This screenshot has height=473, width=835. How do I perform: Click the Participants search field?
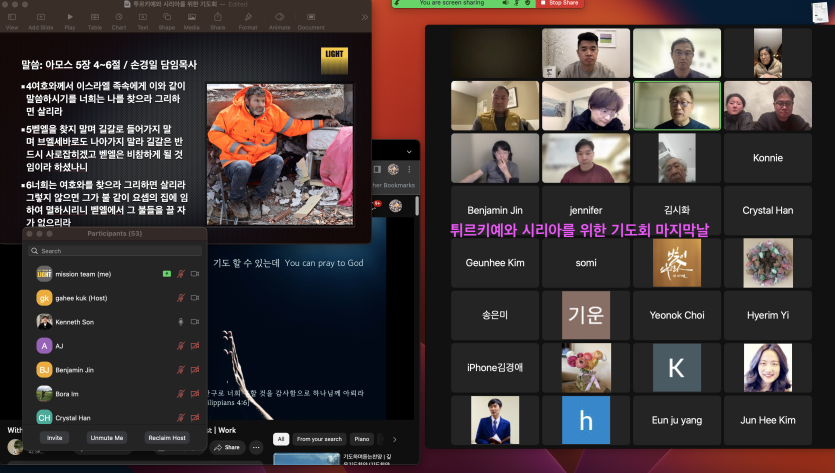(115, 251)
